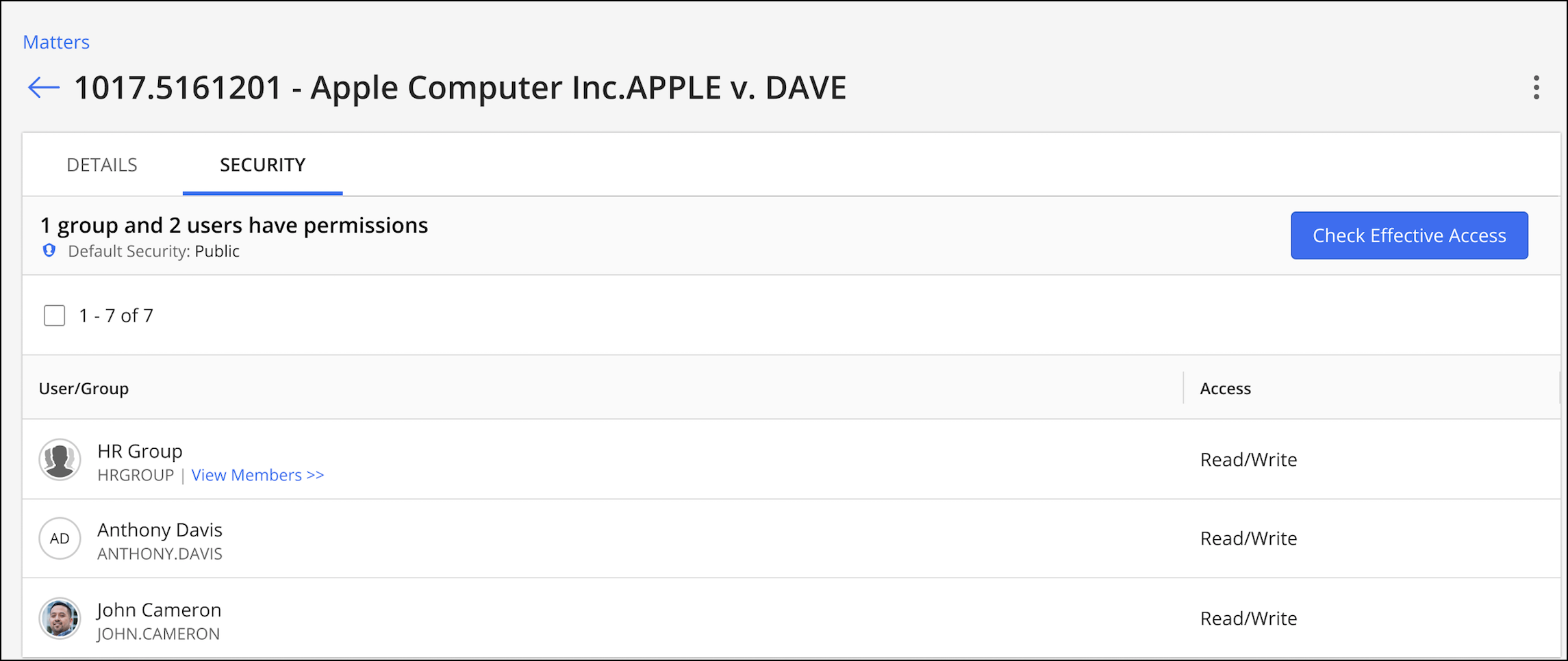Select the Anthony Davis row name
Image resolution: width=1568 pixels, height=661 pixels.
(x=160, y=530)
